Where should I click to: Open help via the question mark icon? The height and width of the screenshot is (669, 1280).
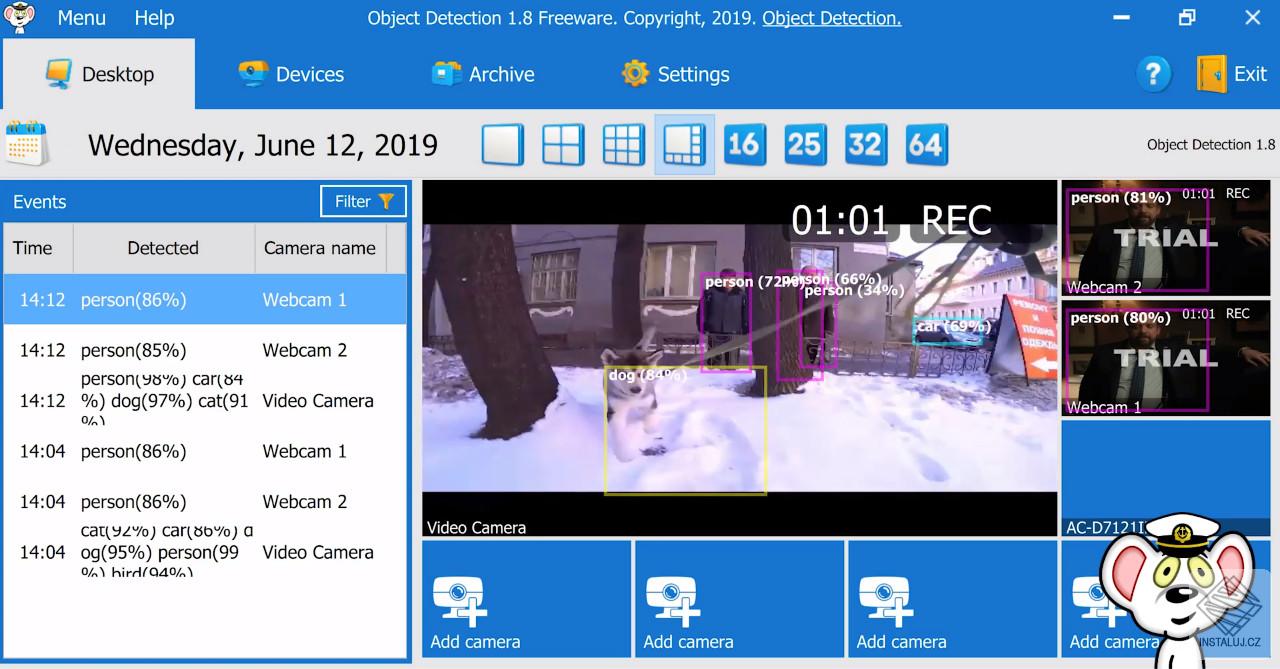pos(1152,73)
